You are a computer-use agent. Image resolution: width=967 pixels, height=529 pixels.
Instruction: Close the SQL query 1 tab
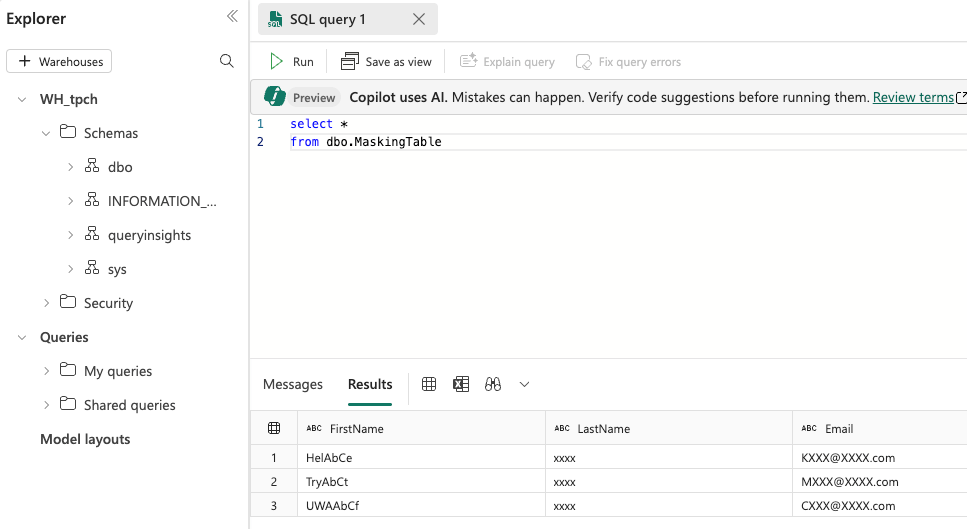coord(419,19)
